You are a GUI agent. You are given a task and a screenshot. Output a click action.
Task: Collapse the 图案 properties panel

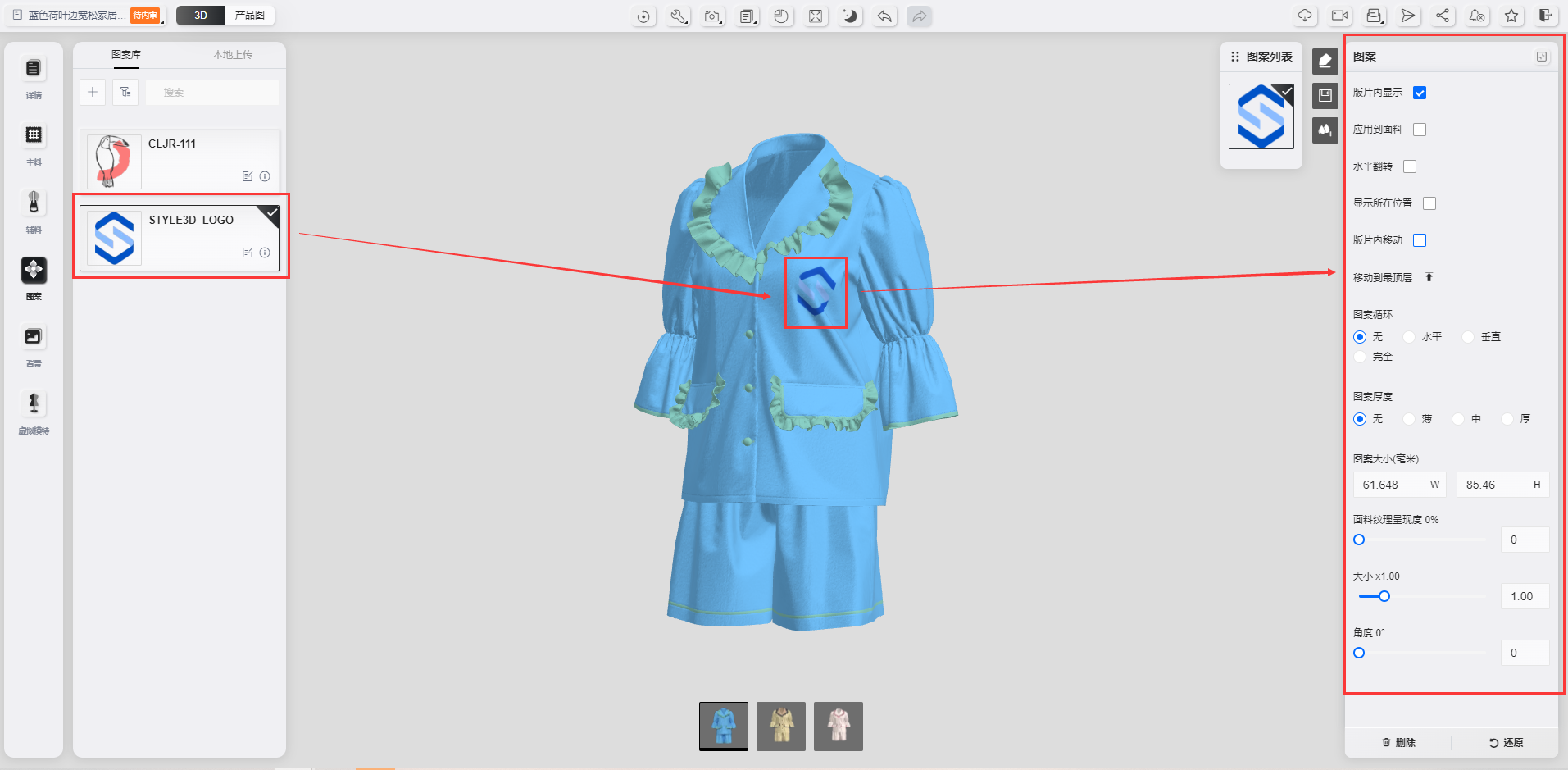[1542, 57]
